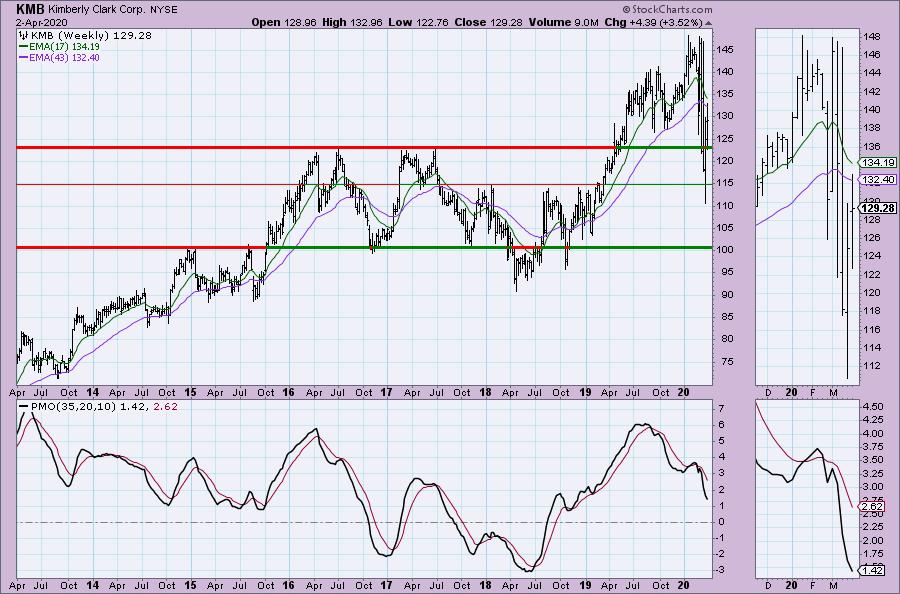The height and width of the screenshot is (594, 900).
Task: Click the 134.19 EMA price tag on right axis
Action: 879,162
